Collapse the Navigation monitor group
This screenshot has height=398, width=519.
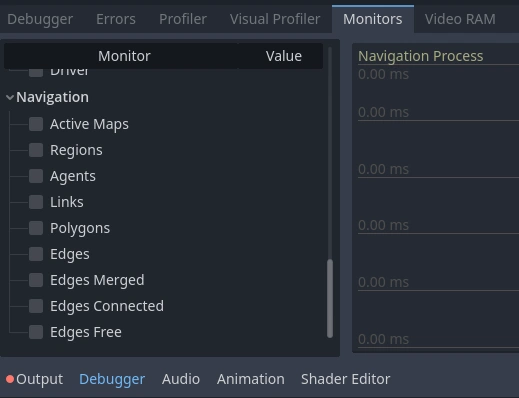pos(10,97)
